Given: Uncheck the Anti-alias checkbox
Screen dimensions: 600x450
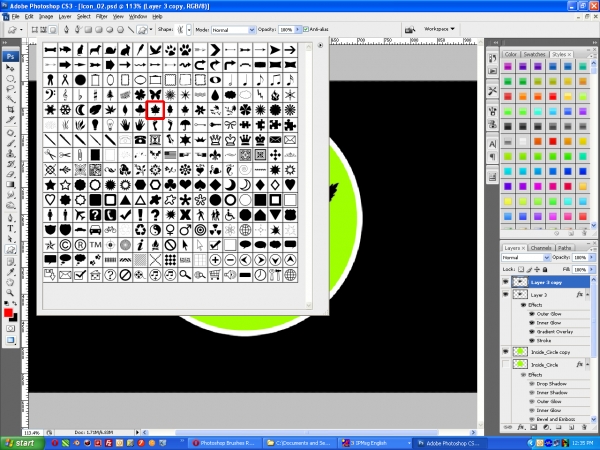Looking at the screenshot, I should 306,29.
